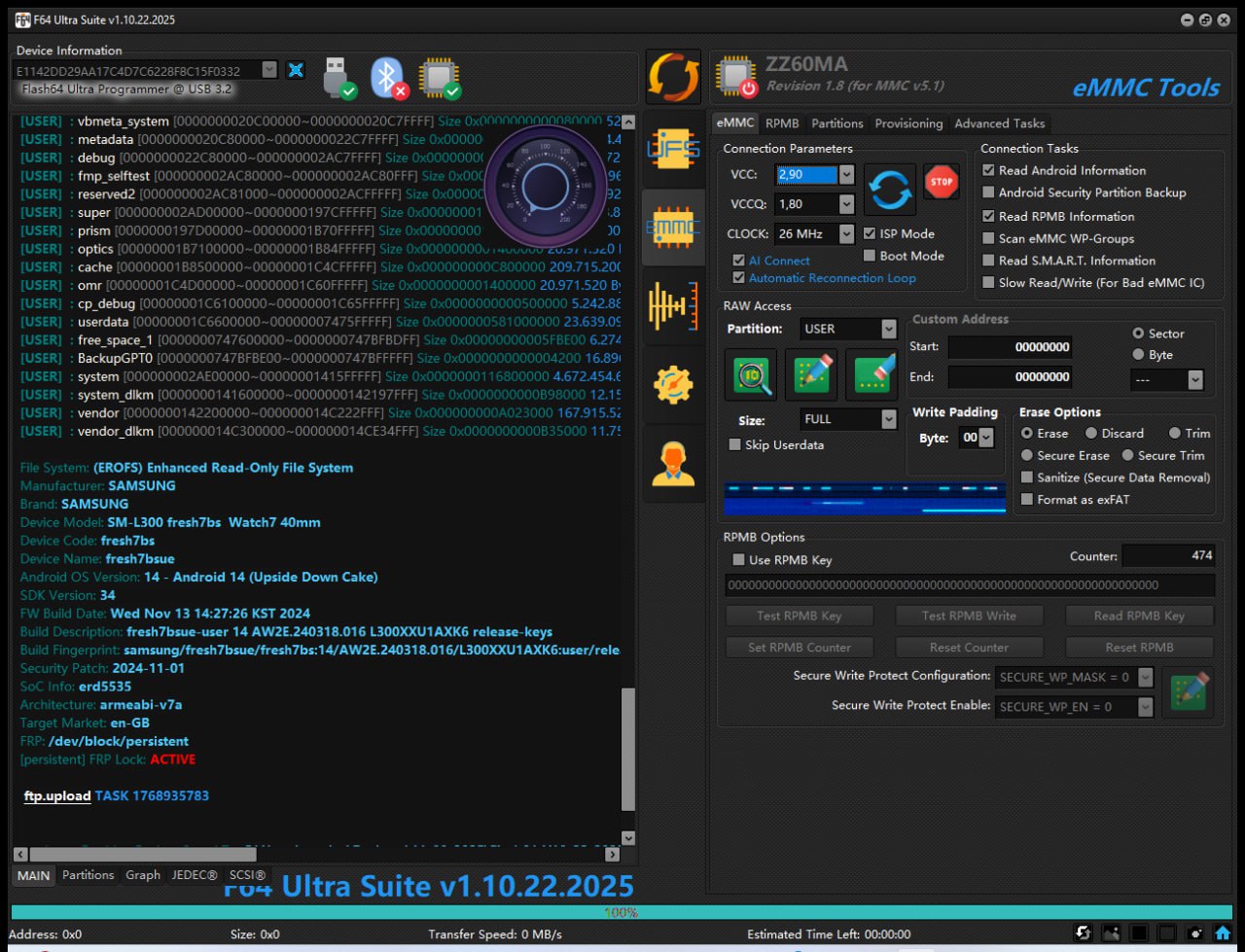Open the SECURE_WP_MASK dropdown
This screenshot has width=1245, height=952.
point(1145,677)
